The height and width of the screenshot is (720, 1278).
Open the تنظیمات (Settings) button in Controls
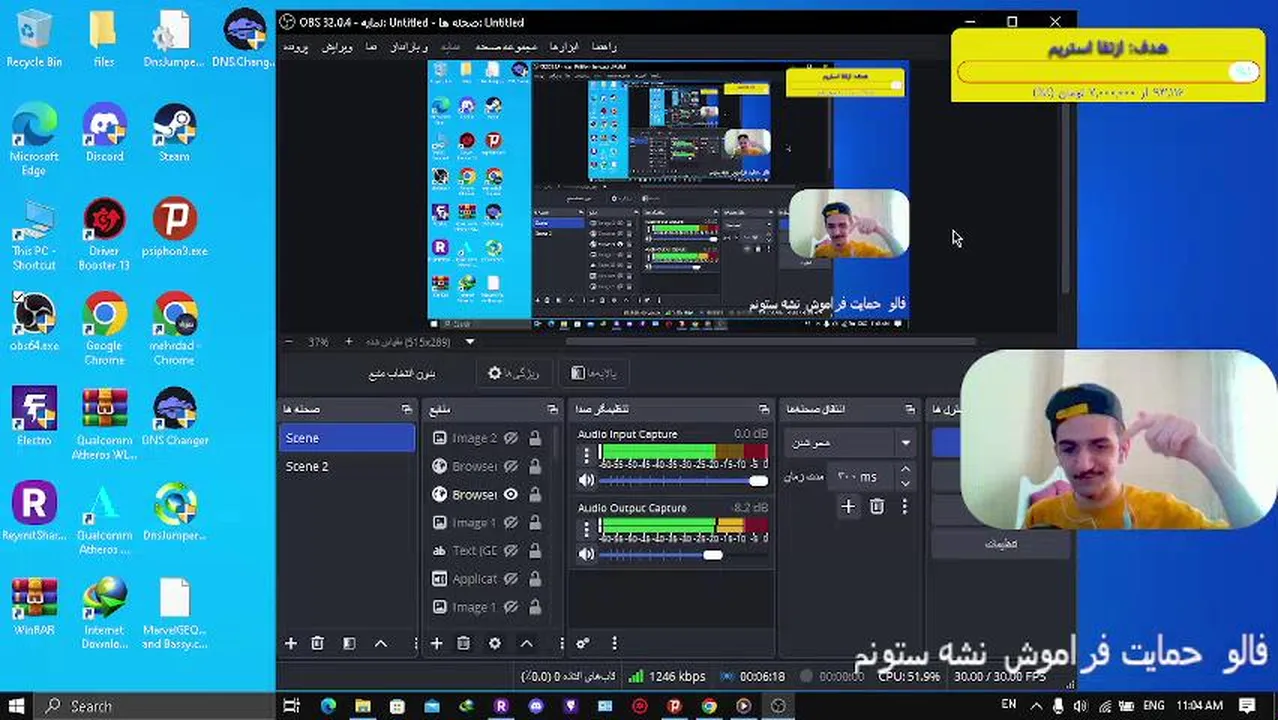[1001, 544]
